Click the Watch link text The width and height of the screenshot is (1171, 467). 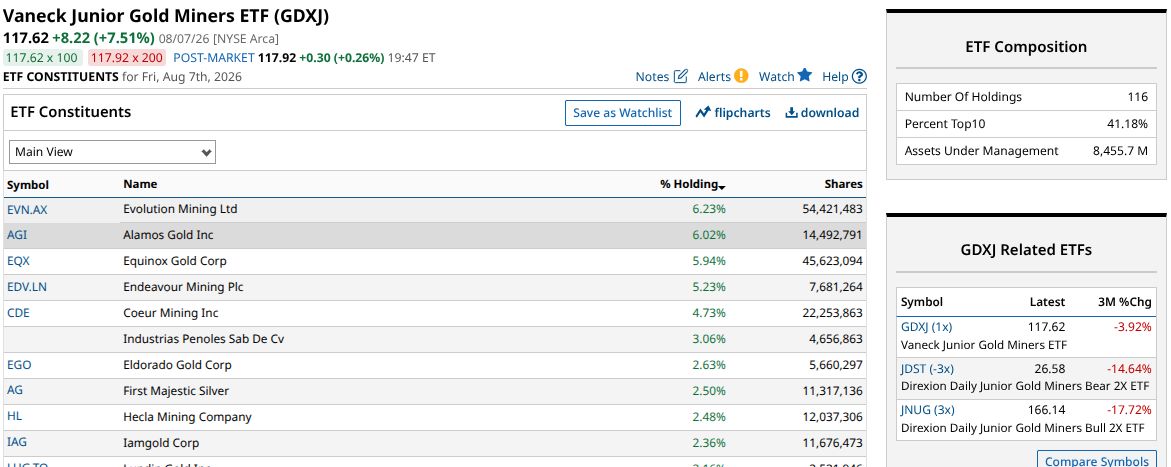(x=777, y=76)
